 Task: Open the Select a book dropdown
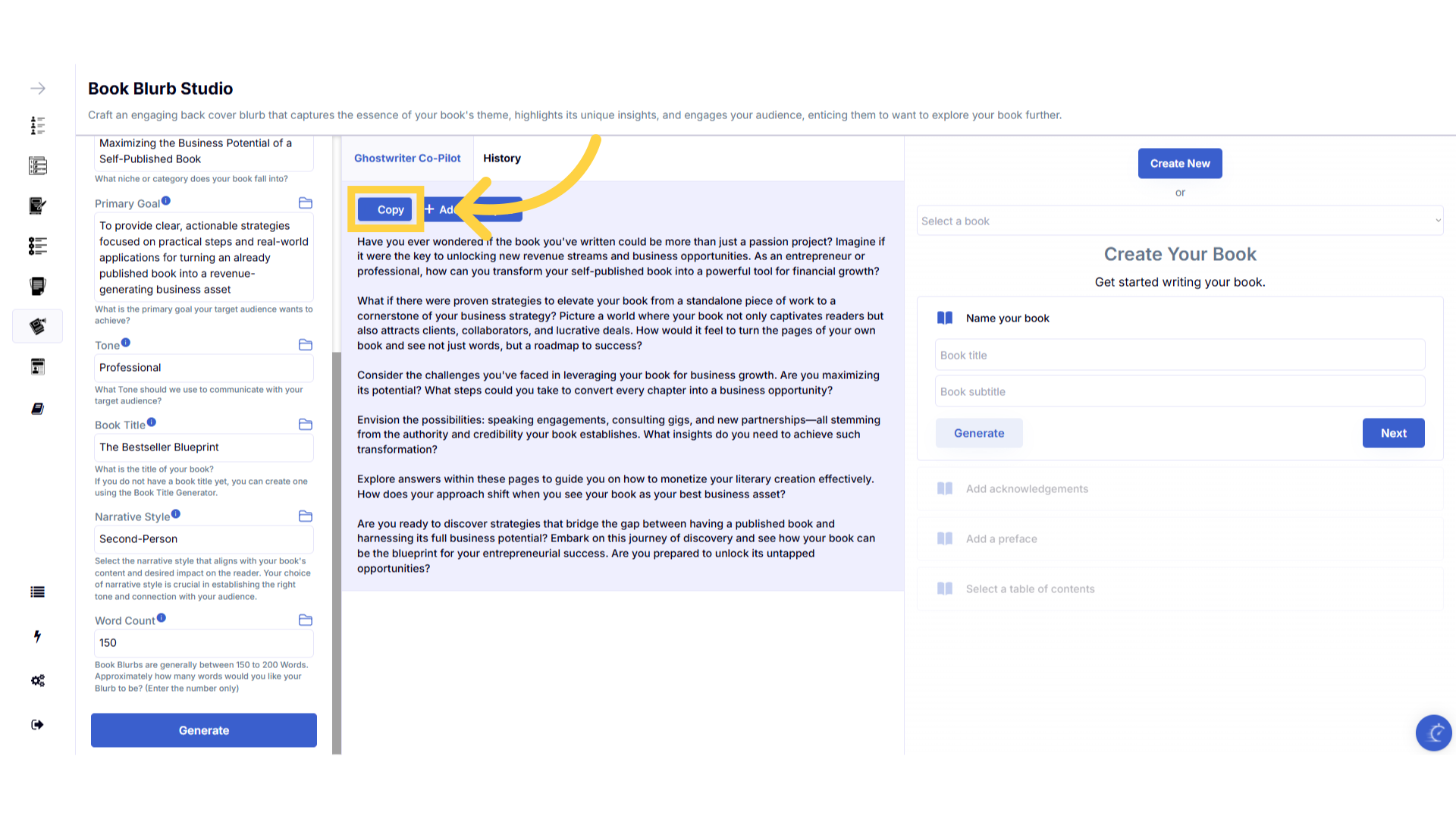1179,221
